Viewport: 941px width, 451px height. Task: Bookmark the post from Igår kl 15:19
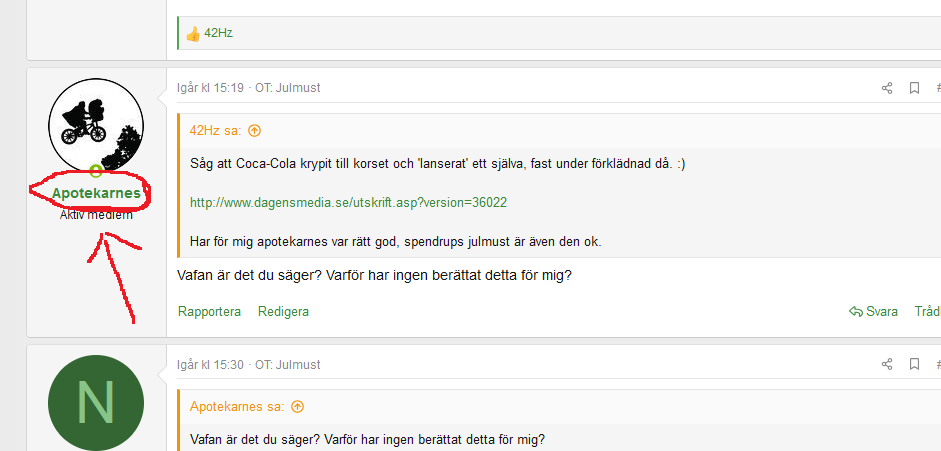[x=914, y=88]
